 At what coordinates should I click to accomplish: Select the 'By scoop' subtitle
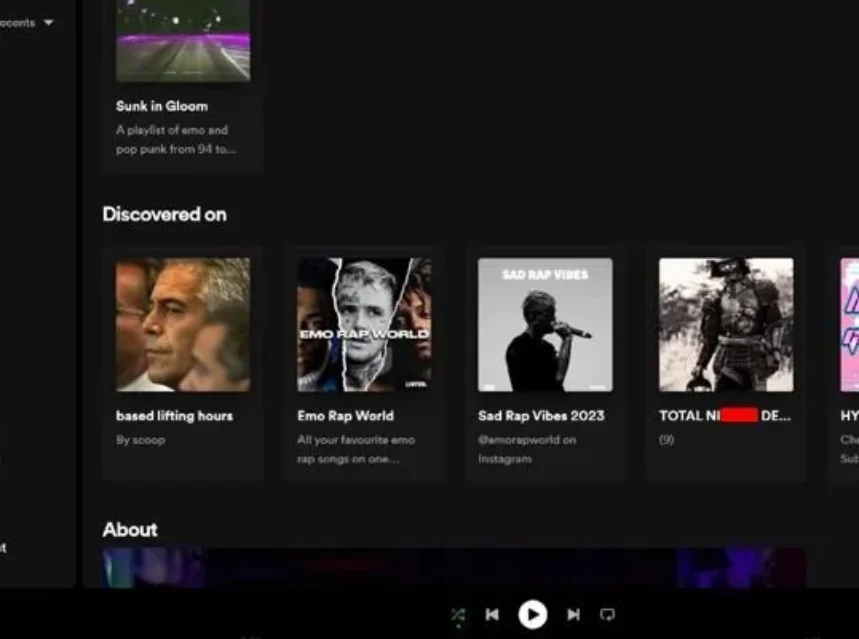140,440
